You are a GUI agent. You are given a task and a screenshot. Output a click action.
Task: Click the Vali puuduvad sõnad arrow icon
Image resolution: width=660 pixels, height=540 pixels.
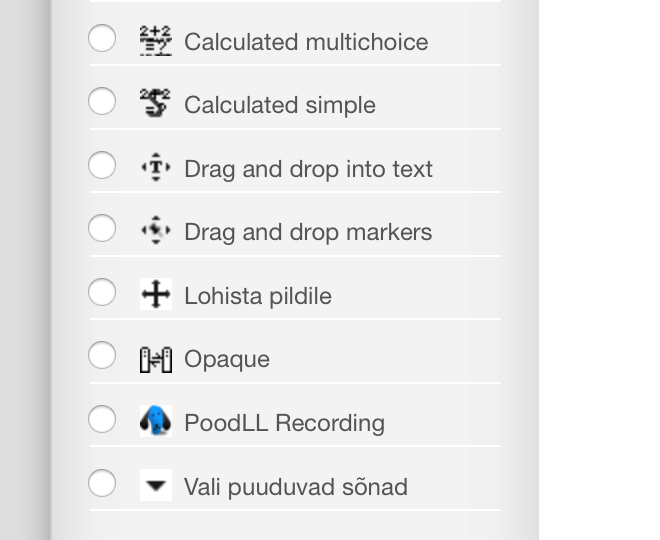(156, 486)
